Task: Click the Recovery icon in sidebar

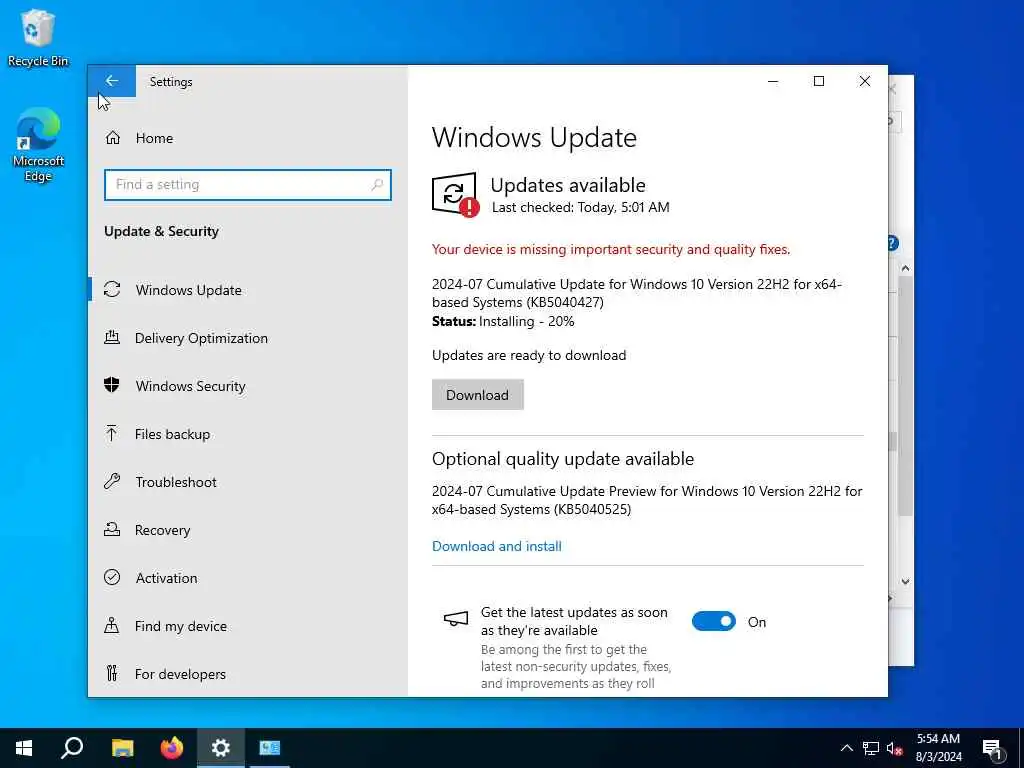Action: pos(112,529)
